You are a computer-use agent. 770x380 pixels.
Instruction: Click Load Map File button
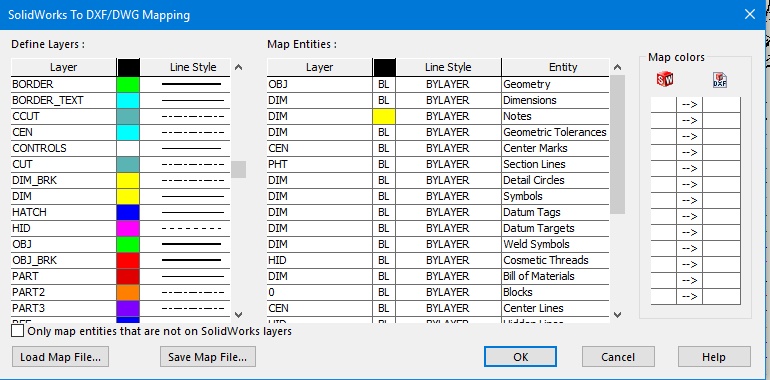point(60,357)
